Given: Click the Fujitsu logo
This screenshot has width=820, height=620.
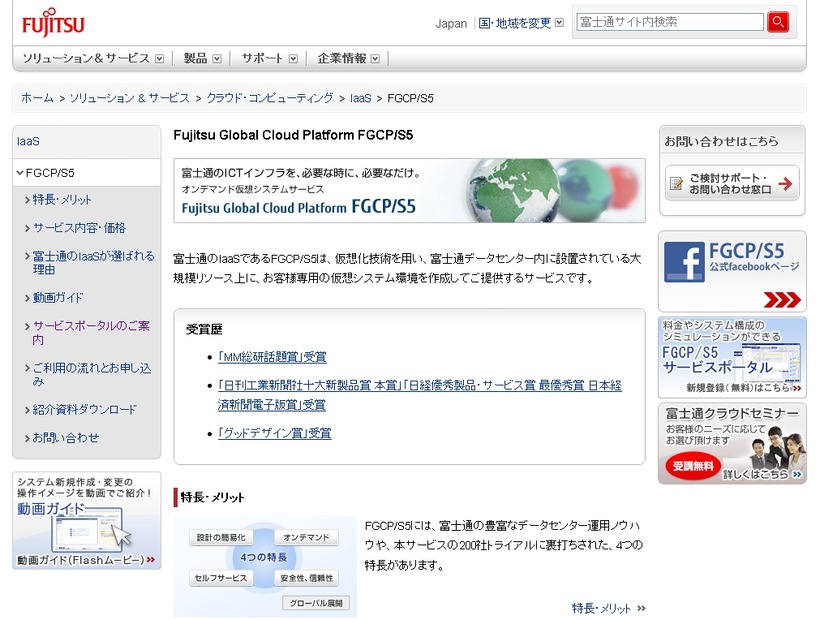Looking at the screenshot, I should click(x=53, y=22).
